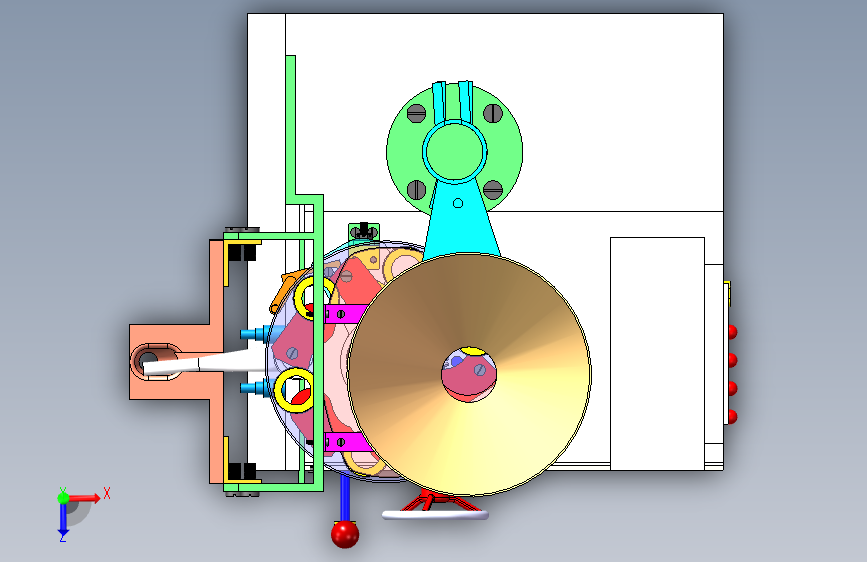Select the bottommost red button on the right panel
This screenshot has width=867, height=562.
(x=733, y=416)
